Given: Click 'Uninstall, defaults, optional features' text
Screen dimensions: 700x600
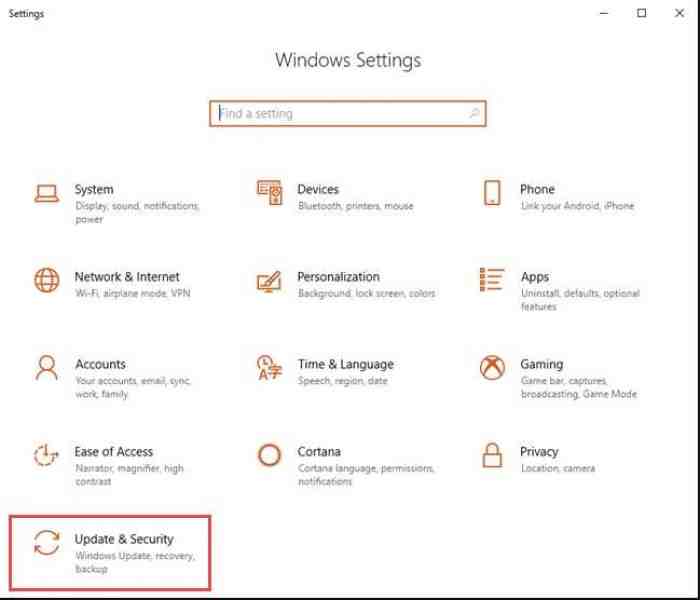Looking at the screenshot, I should pyautogui.click(x=580, y=300).
